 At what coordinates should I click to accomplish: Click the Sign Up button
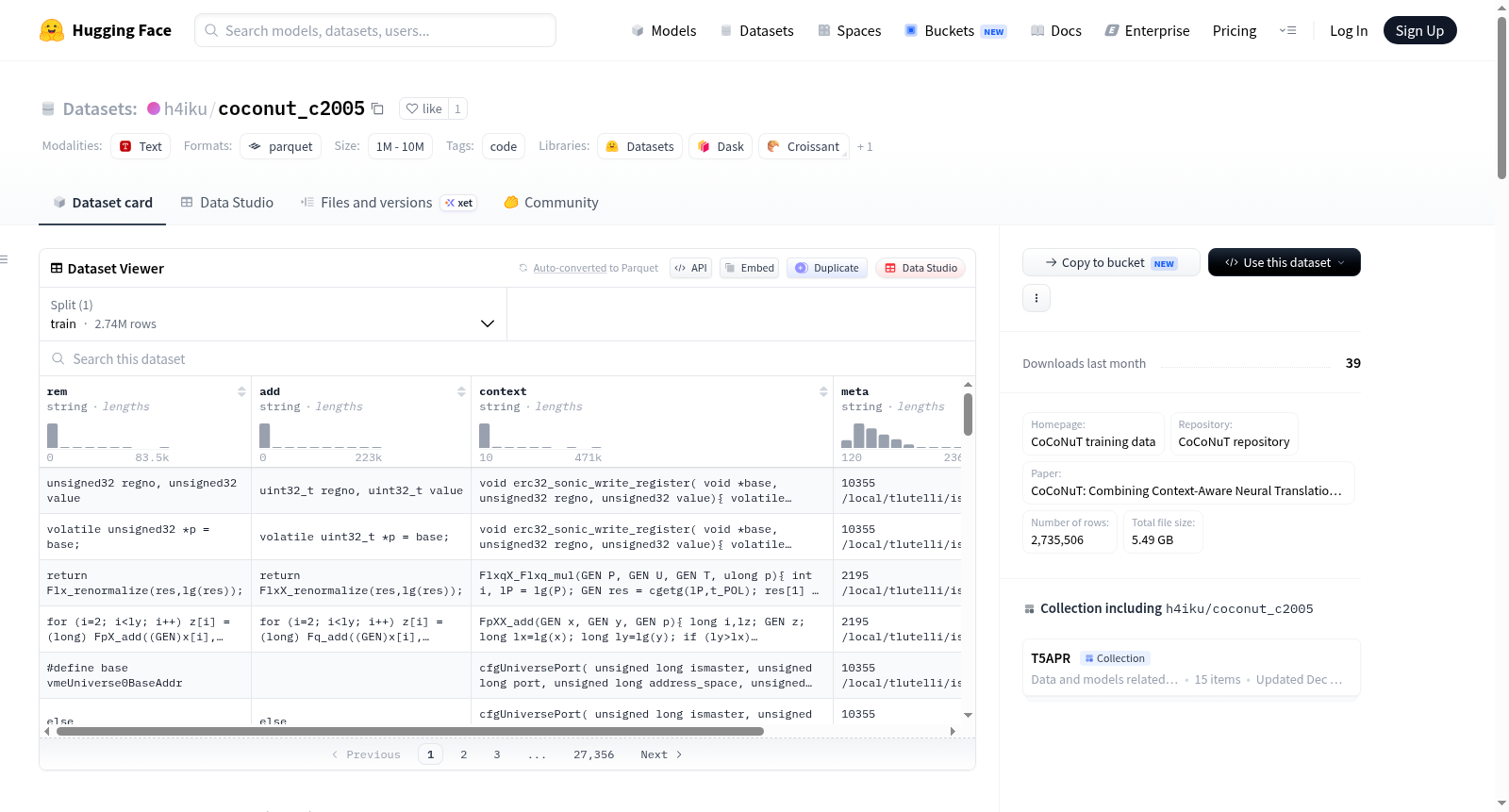[x=1419, y=30]
